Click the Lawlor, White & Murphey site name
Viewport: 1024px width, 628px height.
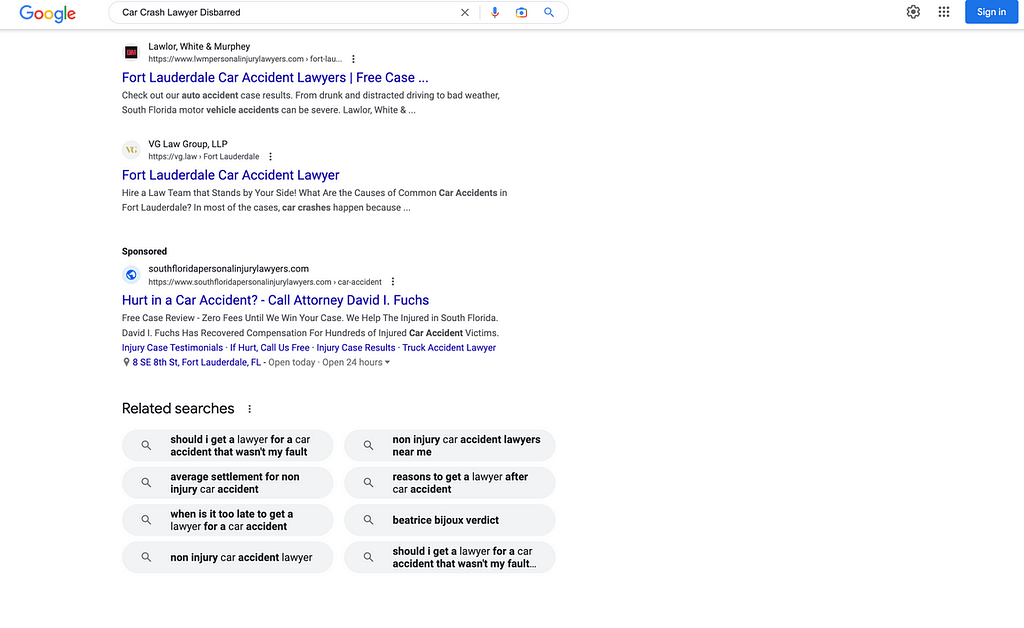(199, 46)
